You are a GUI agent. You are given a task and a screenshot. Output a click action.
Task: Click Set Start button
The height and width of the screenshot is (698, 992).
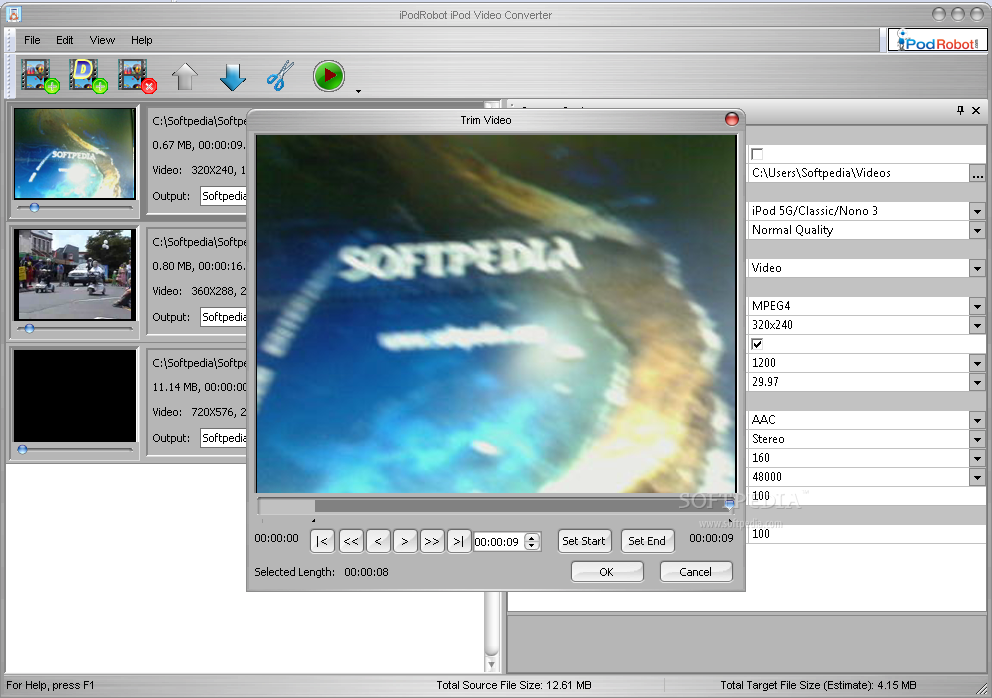tap(584, 541)
